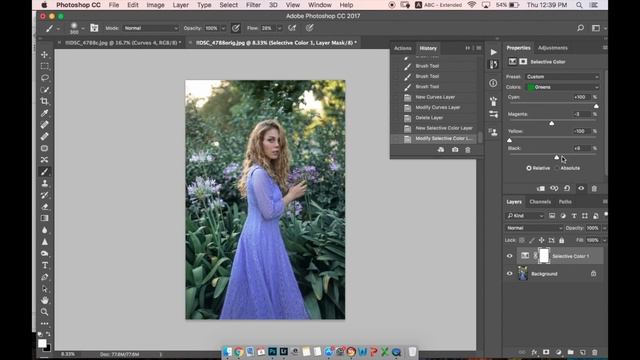Open layer Opacity dropdown arrow
The height and width of the screenshot is (360, 640).
coord(604,228)
